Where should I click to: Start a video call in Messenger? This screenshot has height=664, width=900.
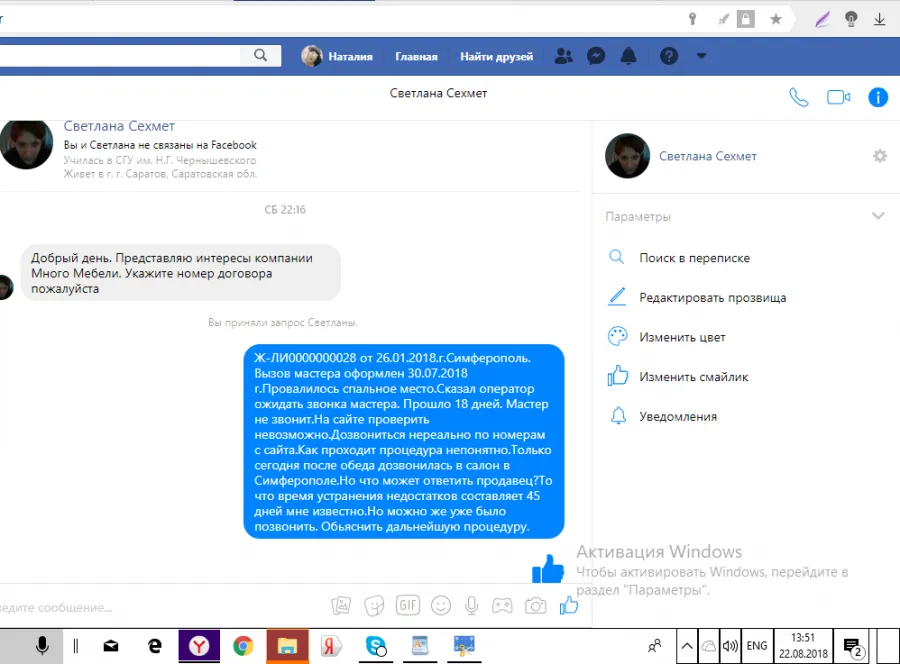(x=839, y=97)
